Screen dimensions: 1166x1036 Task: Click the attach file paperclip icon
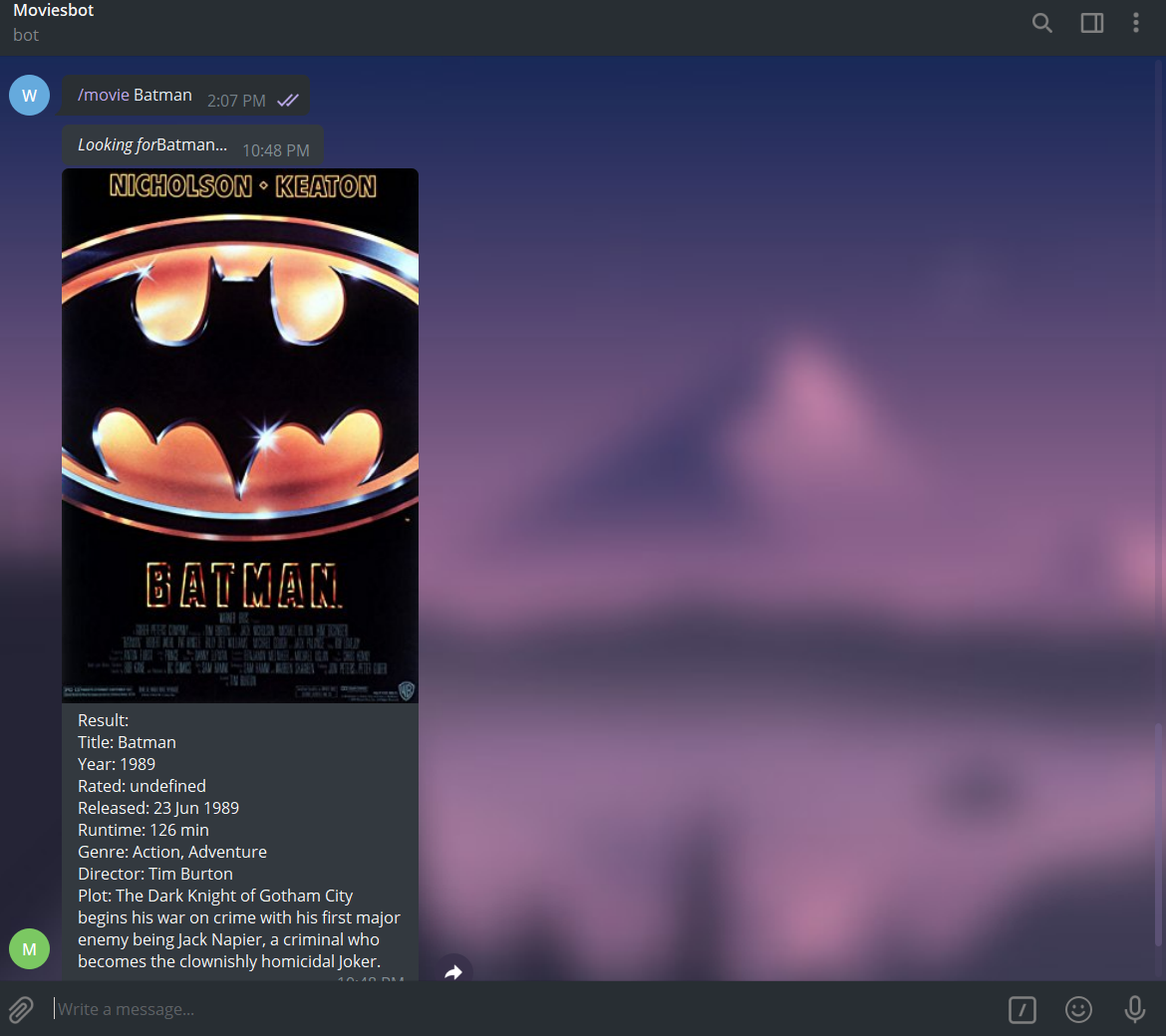click(x=21, y=1009)
